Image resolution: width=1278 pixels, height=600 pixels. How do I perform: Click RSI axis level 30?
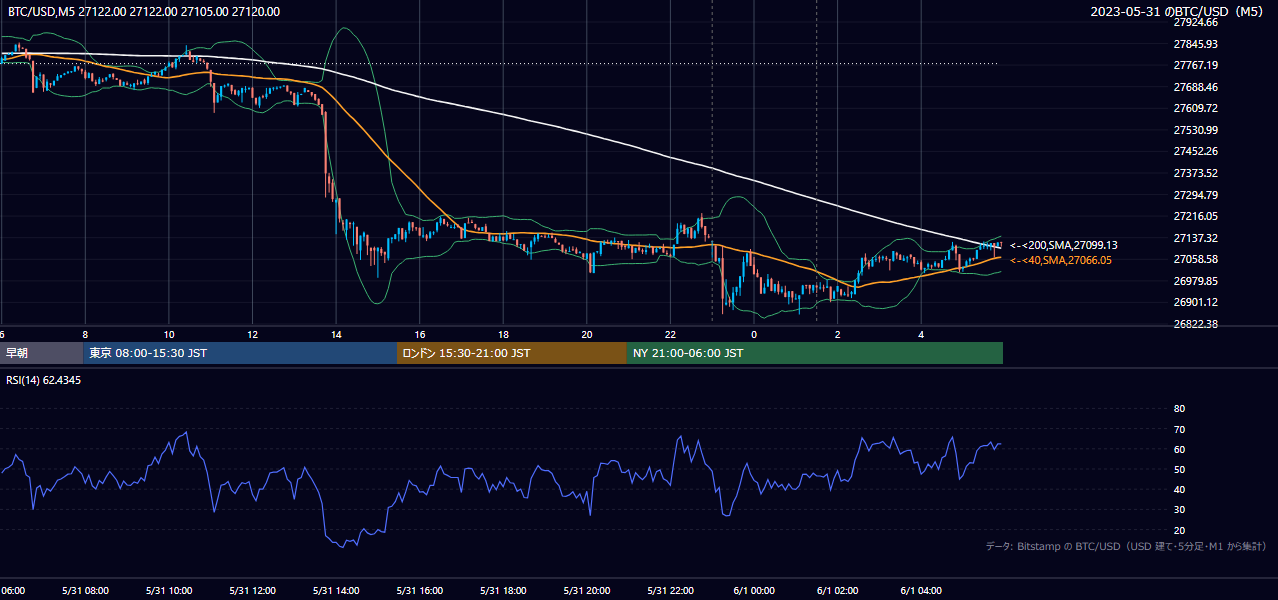tap(1179, 510)
